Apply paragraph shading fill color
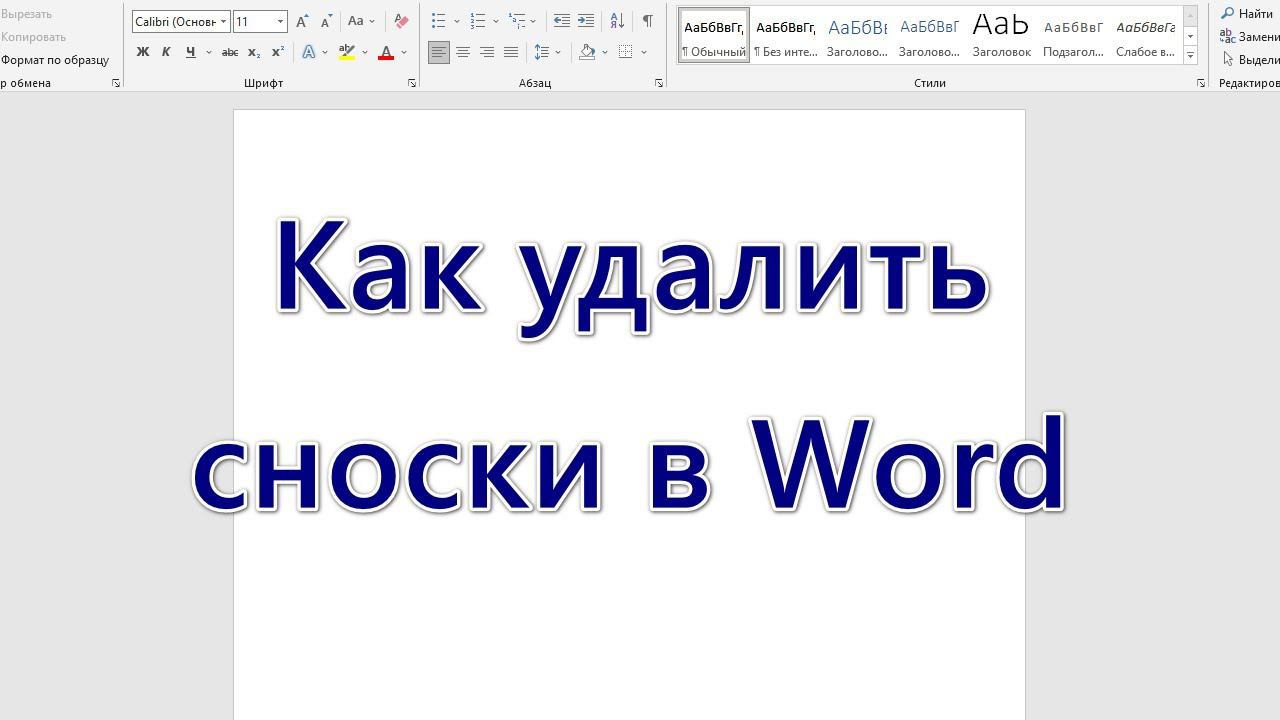The height and width of the screenshot is (720, 1280). pyautogui.click(x=587, y=52)
